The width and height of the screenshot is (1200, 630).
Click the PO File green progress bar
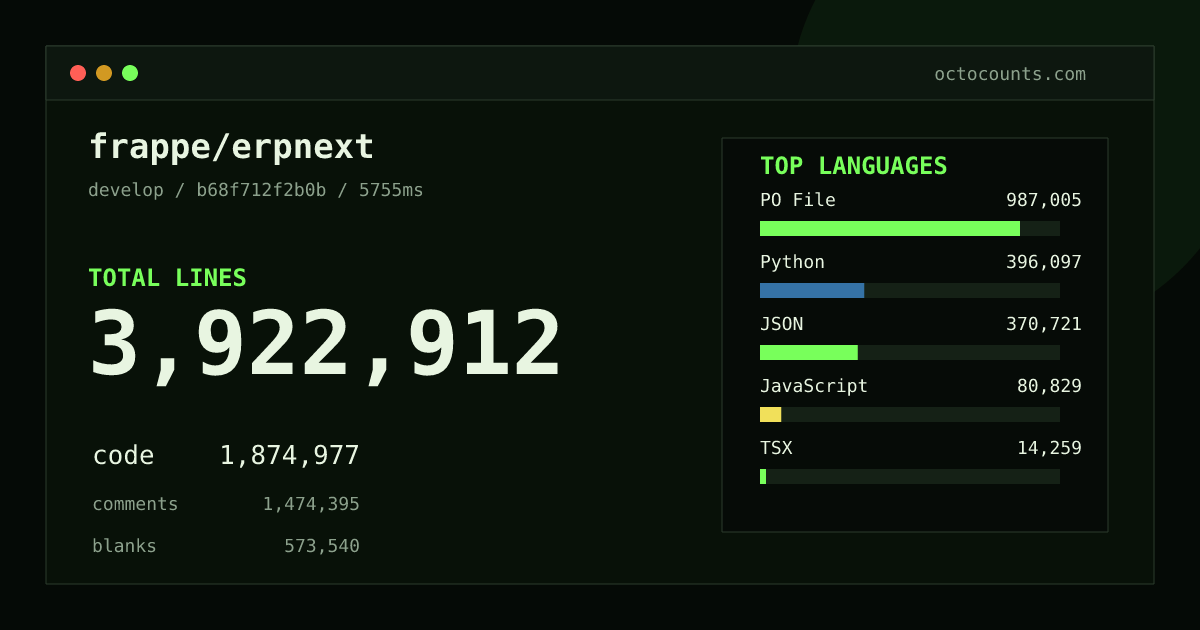(x=890, y=228)
